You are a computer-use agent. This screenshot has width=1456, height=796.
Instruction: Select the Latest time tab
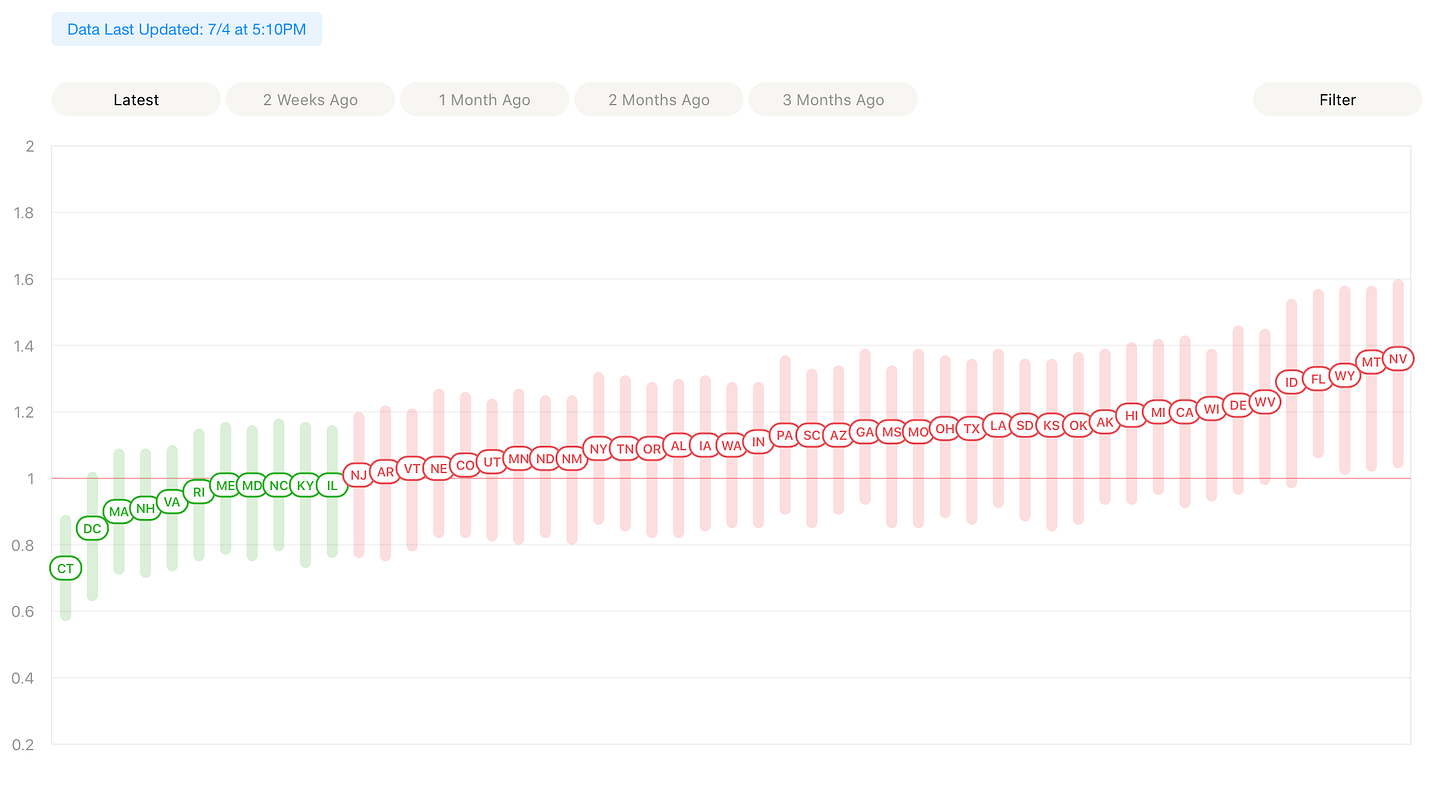(x=136, y=99)
